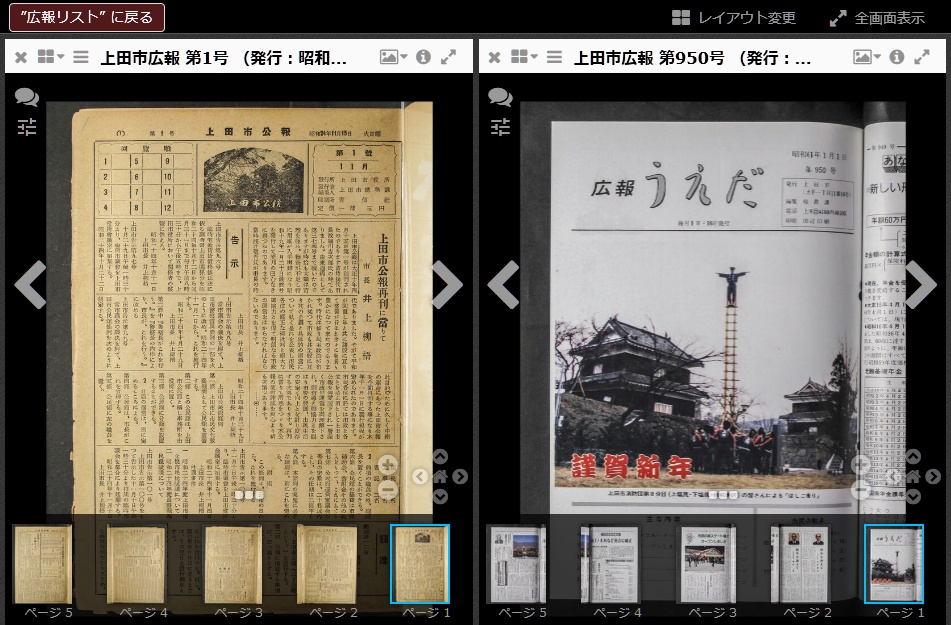
Task: Close the 第1号 viewer window
Action: (21, 57)
